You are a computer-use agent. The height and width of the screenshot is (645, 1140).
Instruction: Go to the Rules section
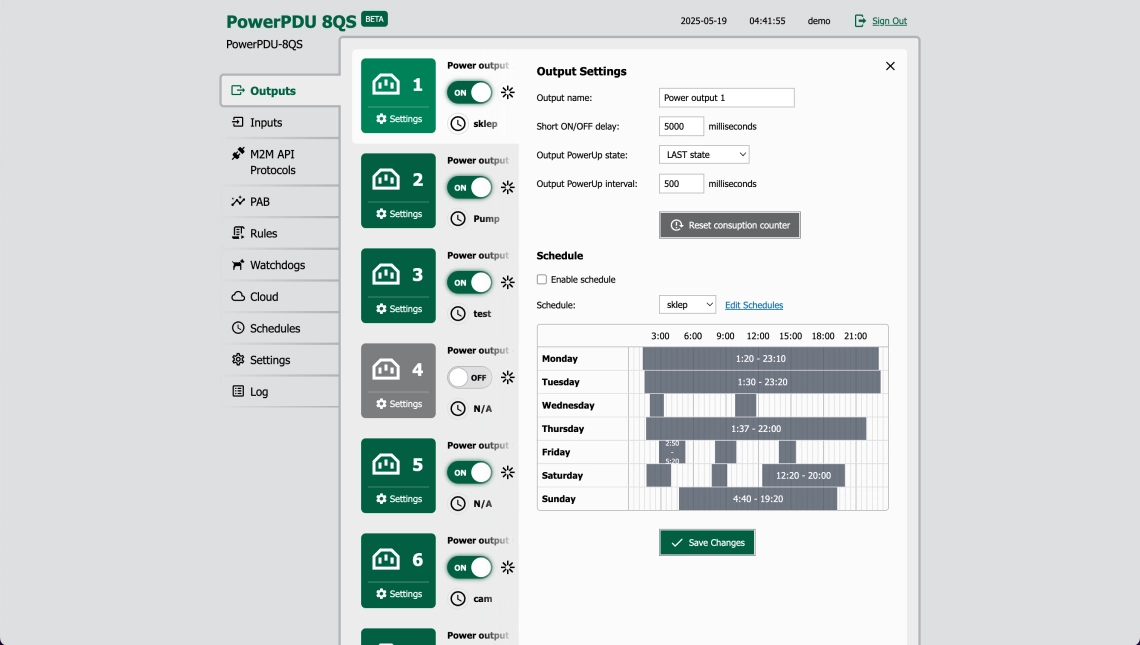coord(263,233)
